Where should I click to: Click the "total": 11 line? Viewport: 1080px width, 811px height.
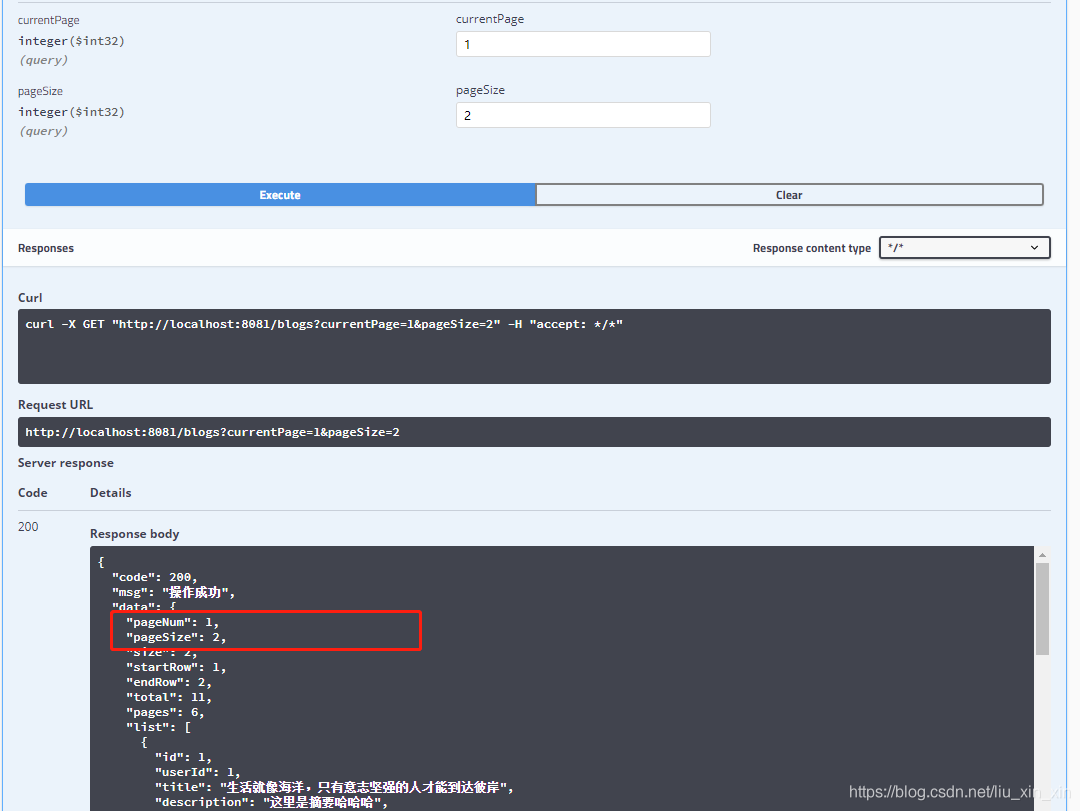[169, 697]
